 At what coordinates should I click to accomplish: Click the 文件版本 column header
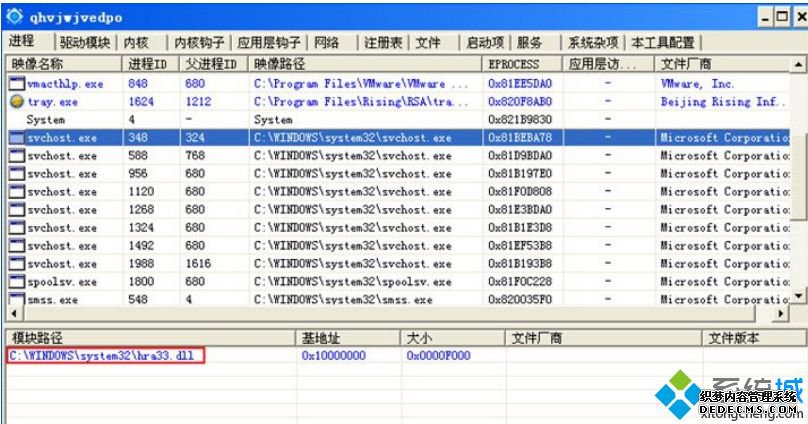[753, 338]
